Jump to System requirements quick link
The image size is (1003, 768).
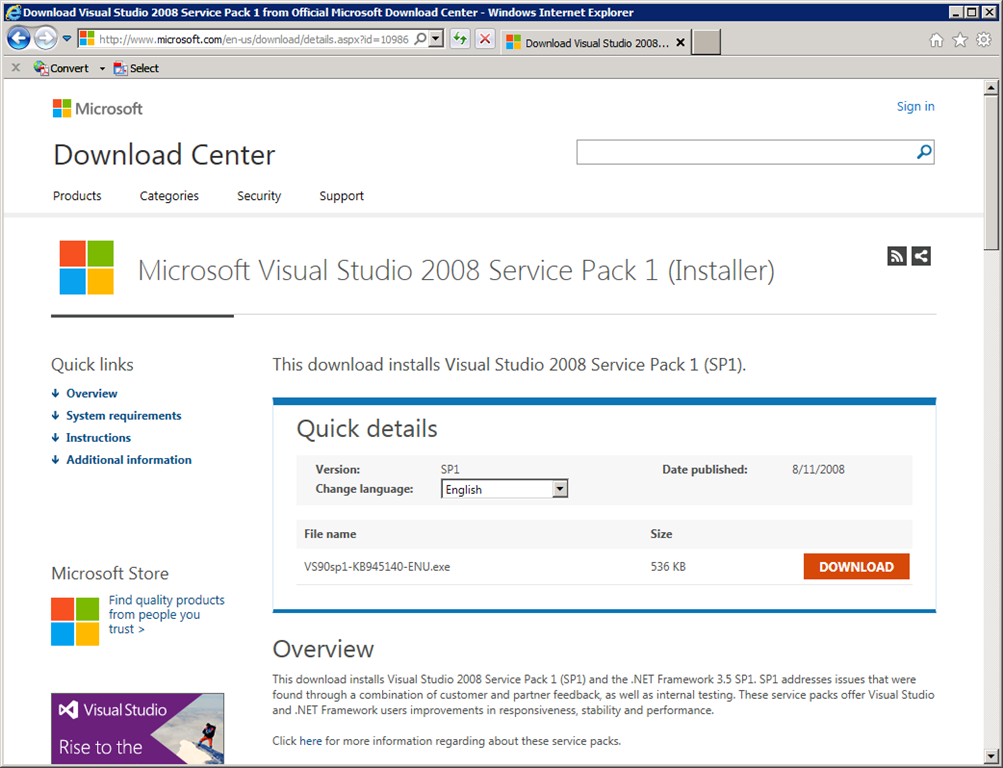123,416
